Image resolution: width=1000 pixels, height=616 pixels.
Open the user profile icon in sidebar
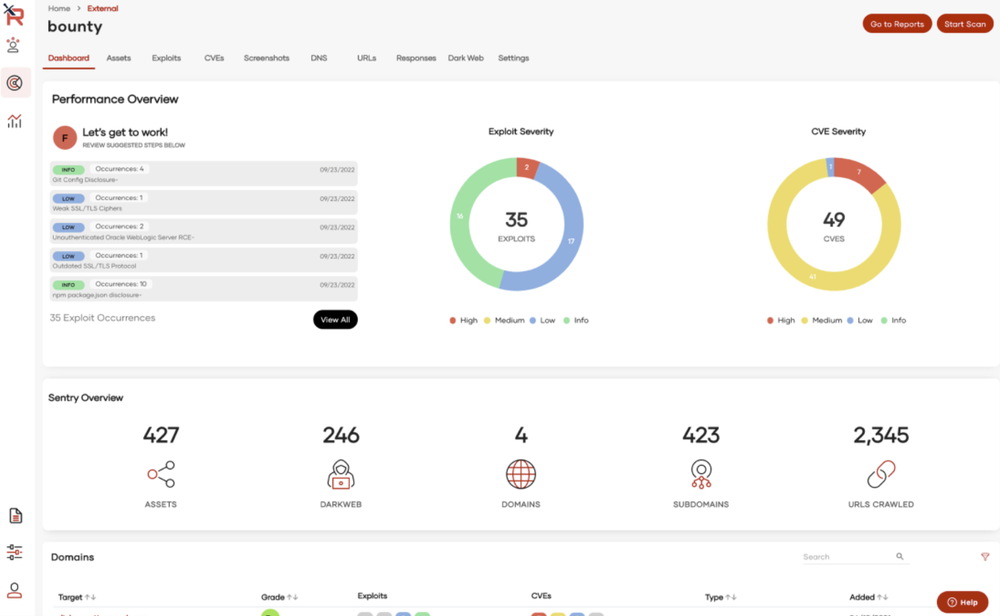[x=15, y=590]
